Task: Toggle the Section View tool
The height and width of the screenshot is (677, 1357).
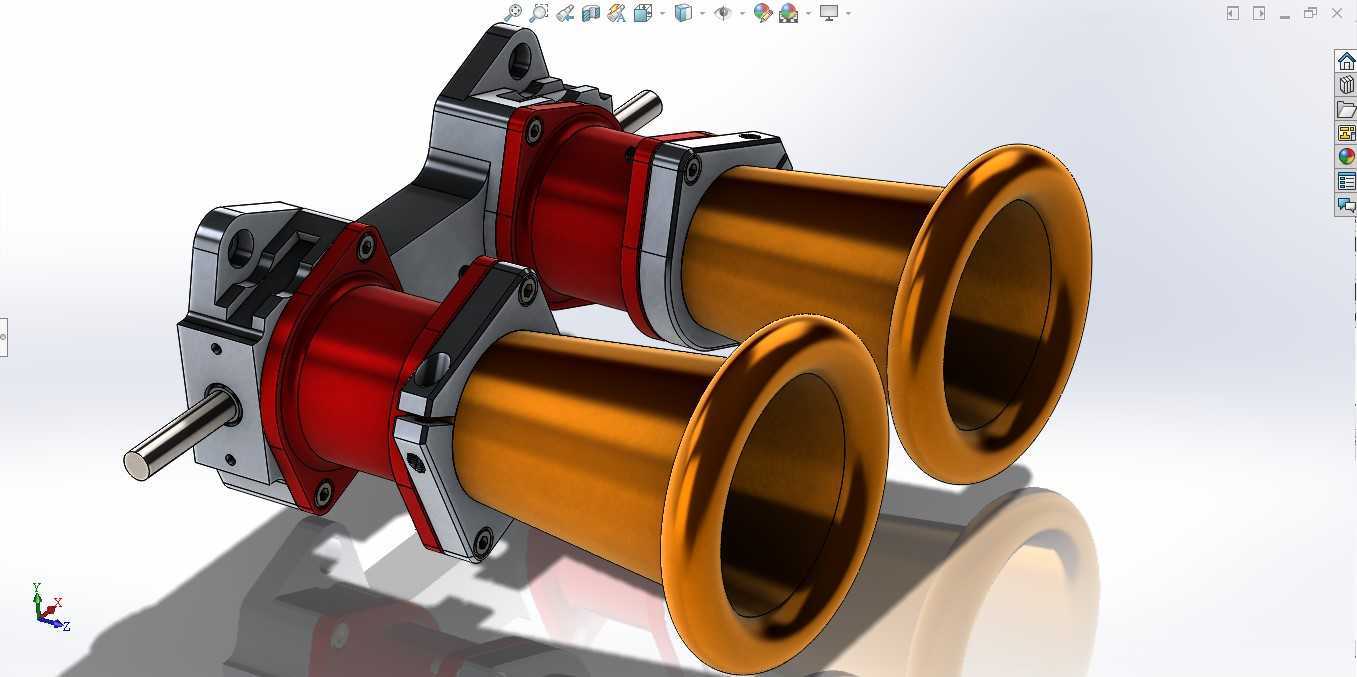Action: (591, 13)
